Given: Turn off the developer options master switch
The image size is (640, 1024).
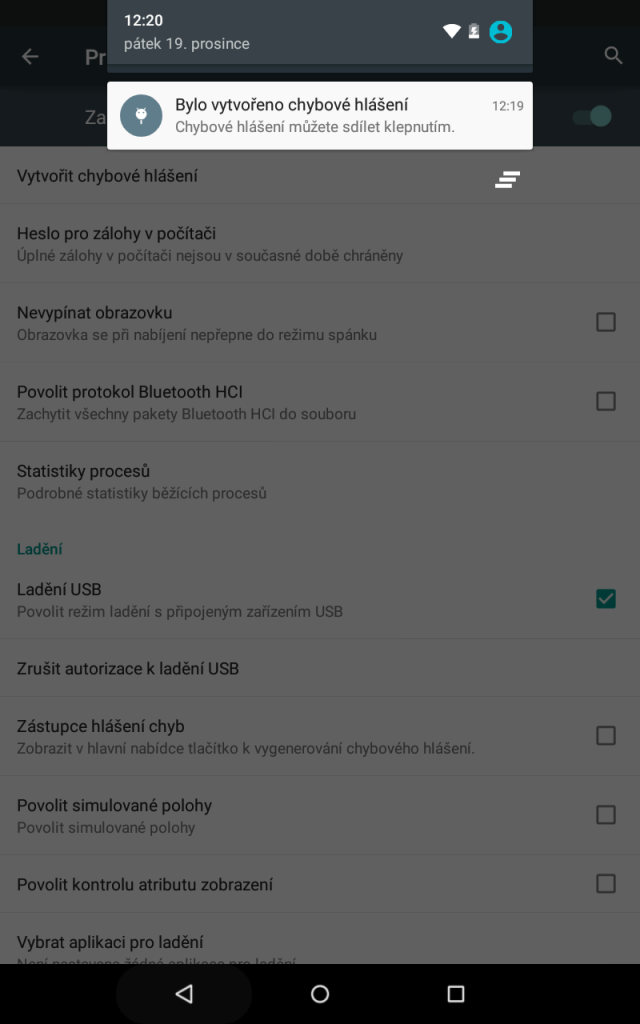Looking at the screenshot, I should tap(592, 116).
